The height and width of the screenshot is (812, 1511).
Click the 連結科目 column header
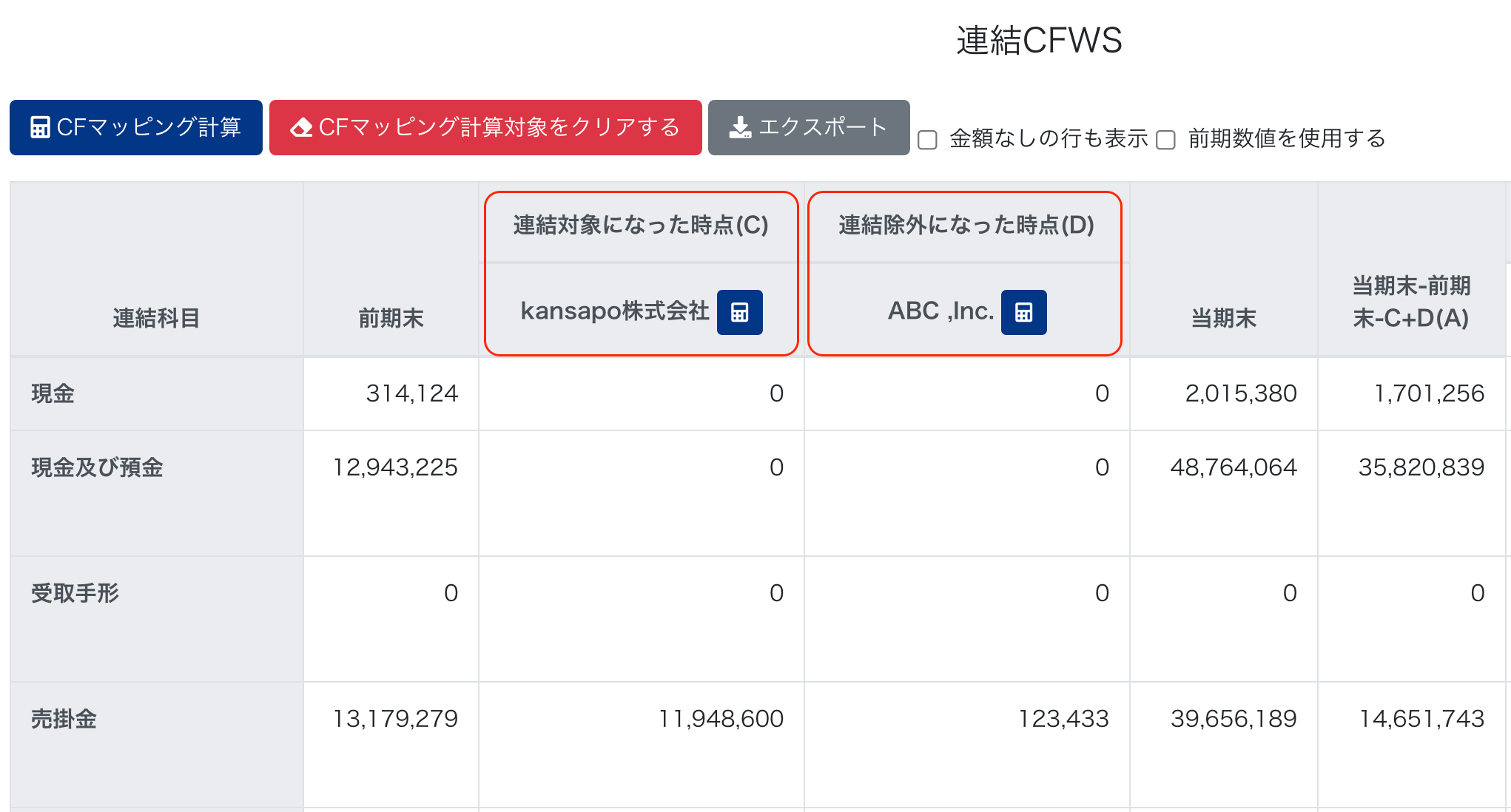pos(156,319)
